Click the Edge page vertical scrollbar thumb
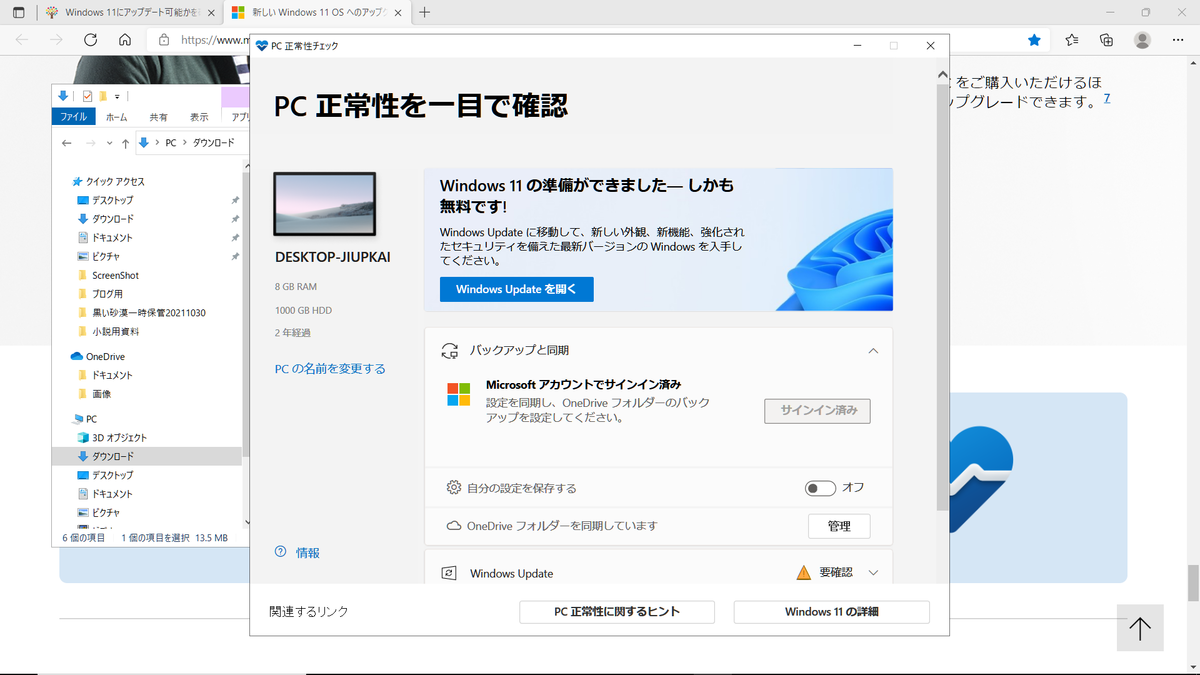Image resolution: width=1200 pixels, height=675 pixels. point(1192,582)
